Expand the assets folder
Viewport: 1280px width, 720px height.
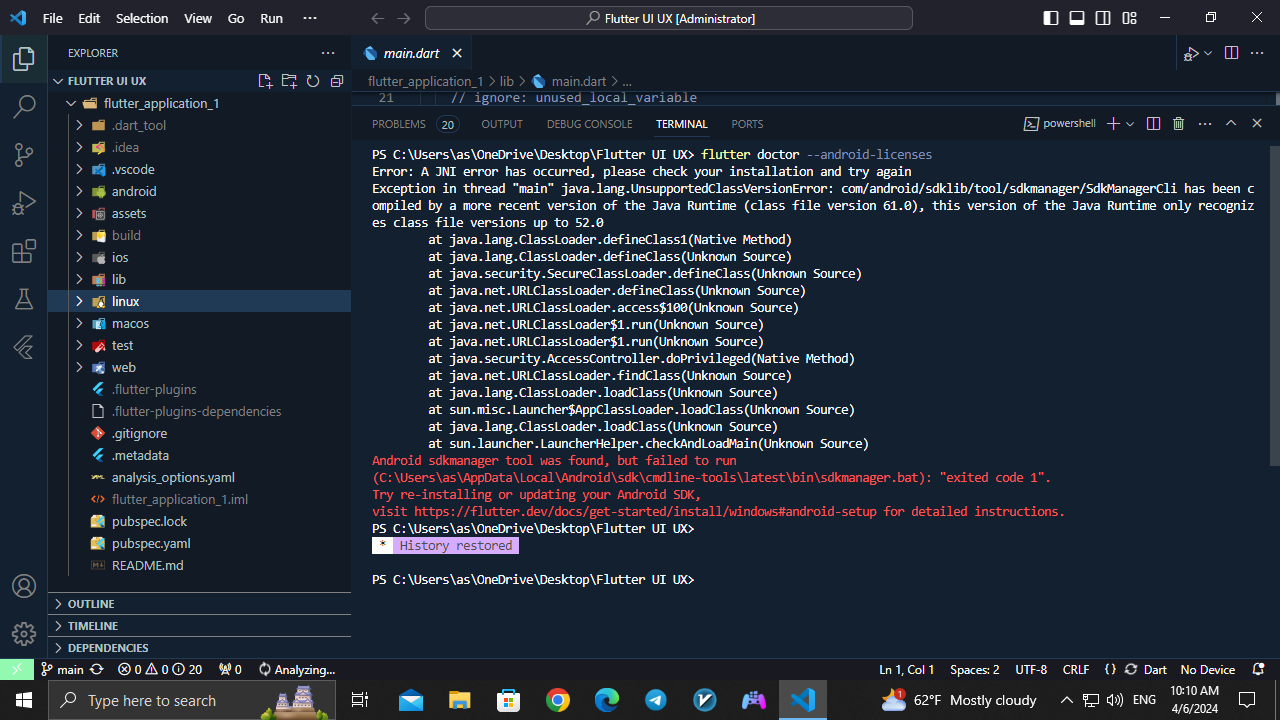(x=79, y=213)
